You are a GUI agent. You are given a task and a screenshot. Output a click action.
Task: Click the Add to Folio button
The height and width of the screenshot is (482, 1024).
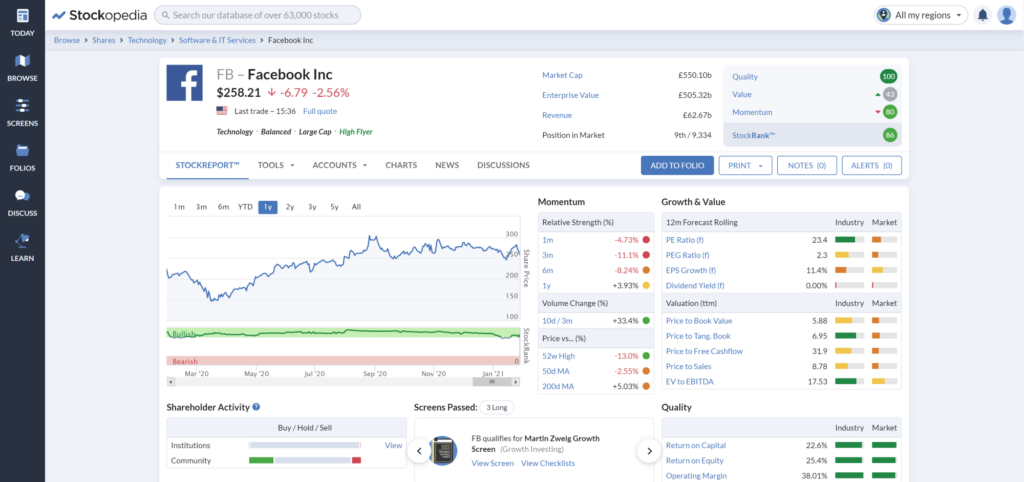point(677,165)
